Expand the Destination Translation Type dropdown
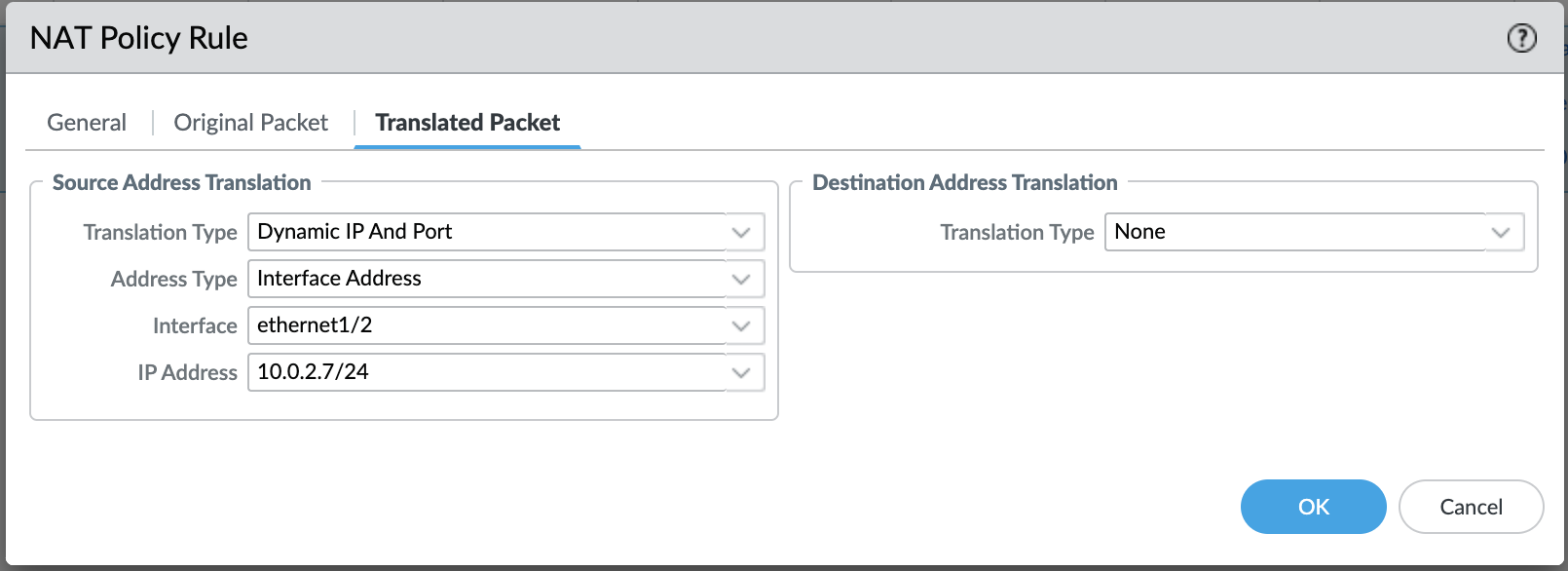1568x571 pixels. (1501, 232)
